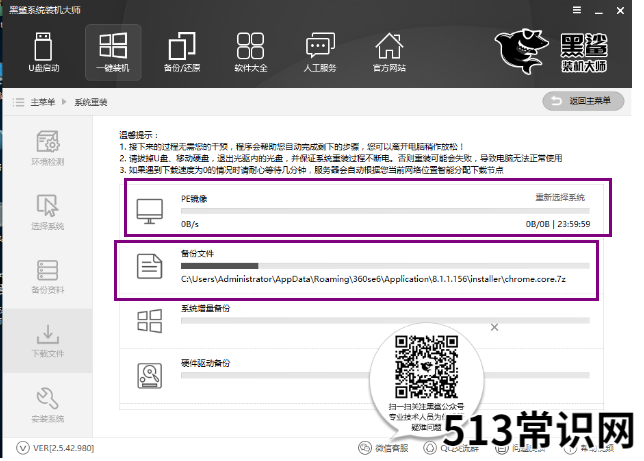Close the QR code popup bubble
The width and height of the screenshot is (644, 461).
pyautogui.click(x=494, y=327)
